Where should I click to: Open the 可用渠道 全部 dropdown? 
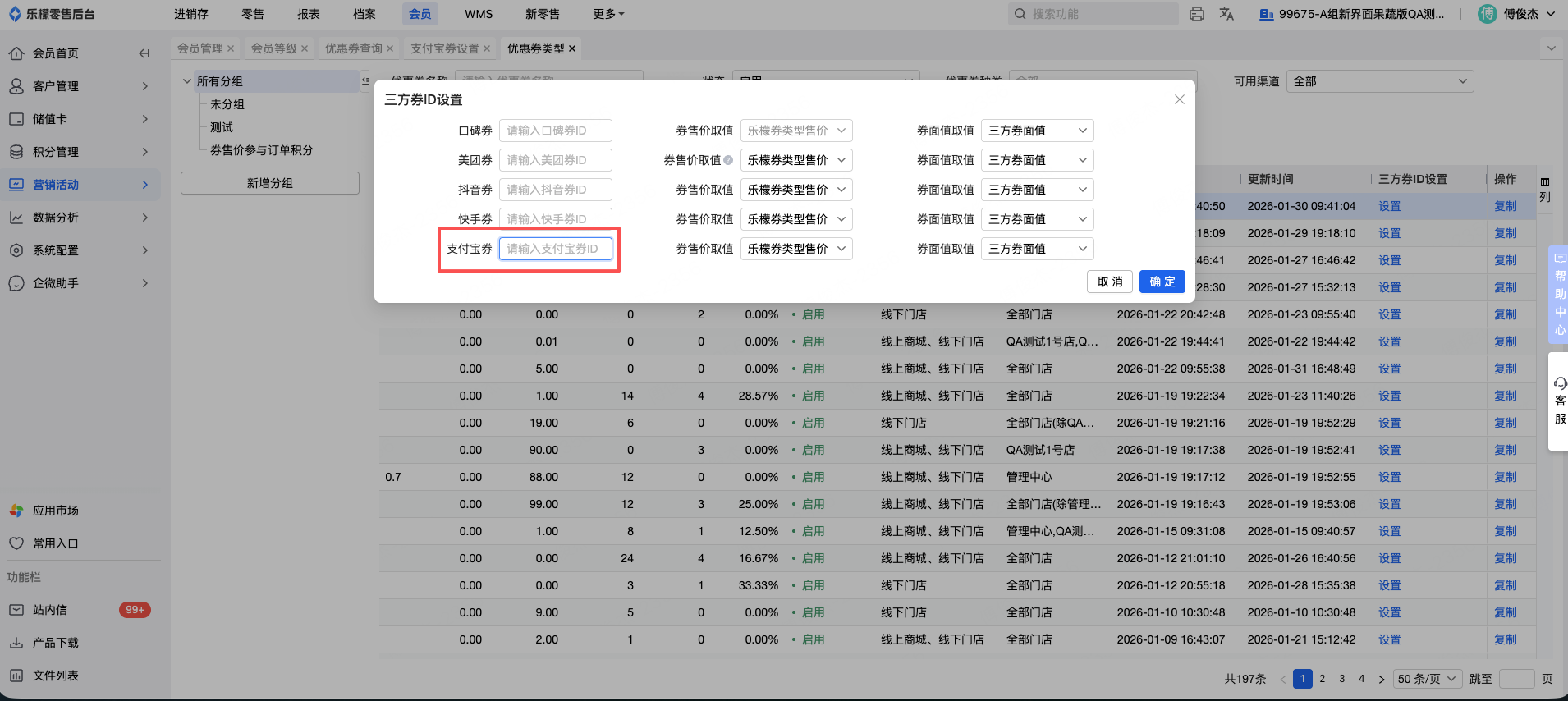pos(1380,81)
